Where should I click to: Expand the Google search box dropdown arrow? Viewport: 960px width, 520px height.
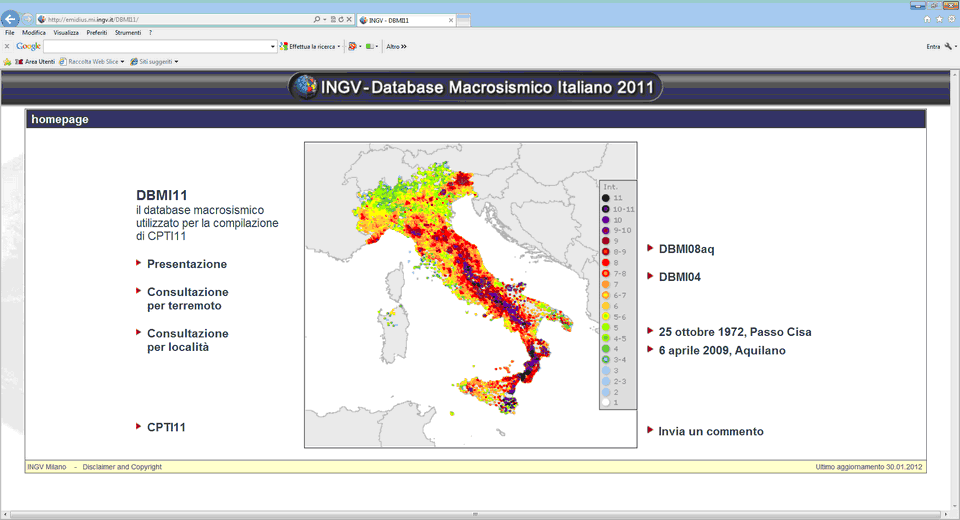coord(272,47)
